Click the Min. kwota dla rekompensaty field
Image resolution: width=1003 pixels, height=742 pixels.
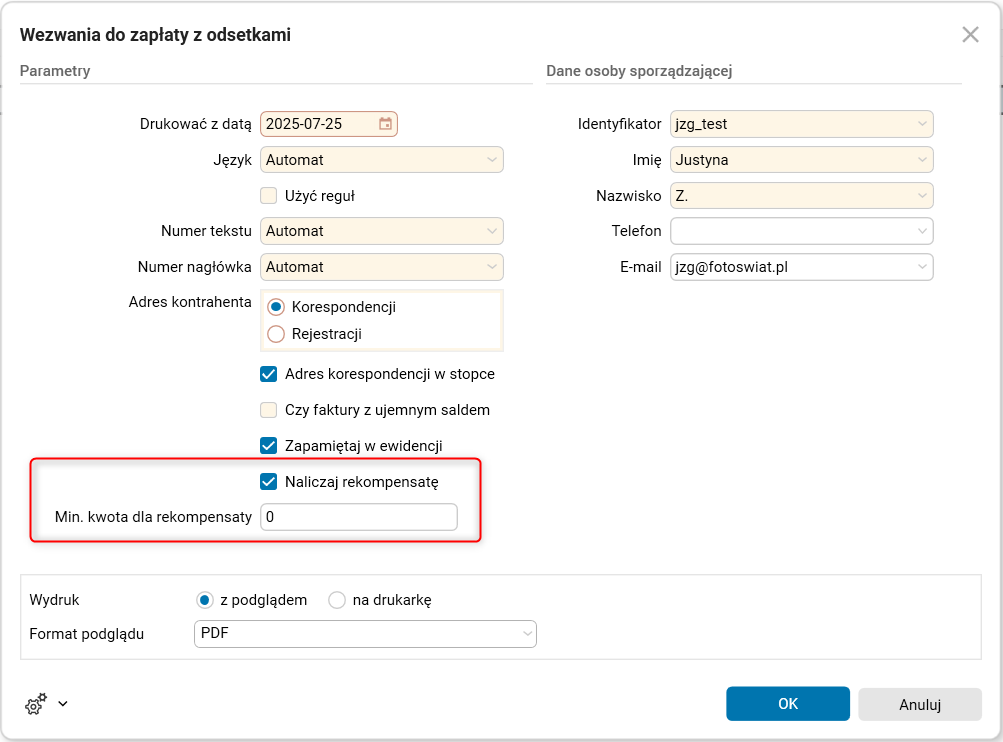[358, 517]
